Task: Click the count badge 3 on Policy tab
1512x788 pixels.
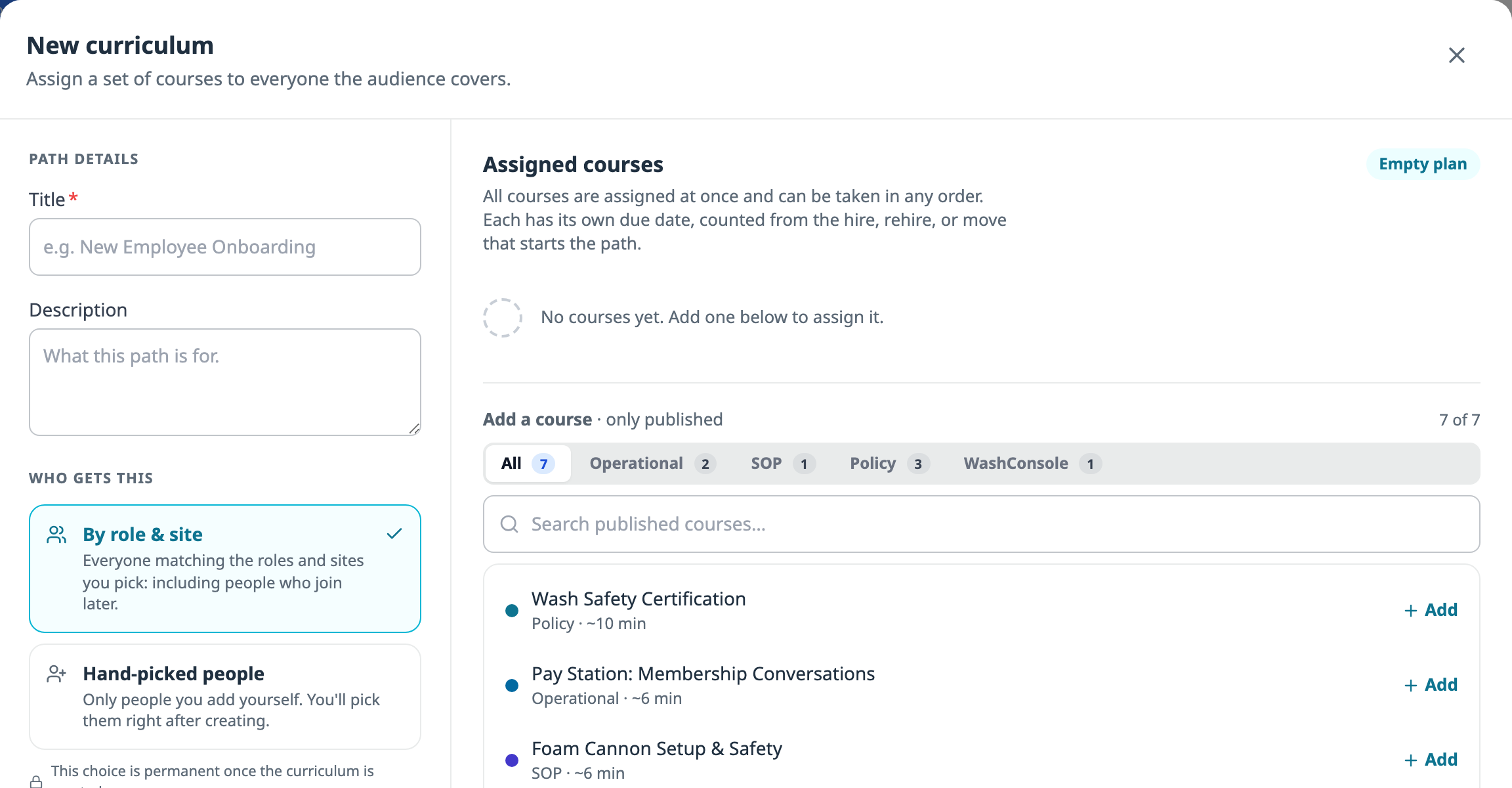Action: [918, 464]
